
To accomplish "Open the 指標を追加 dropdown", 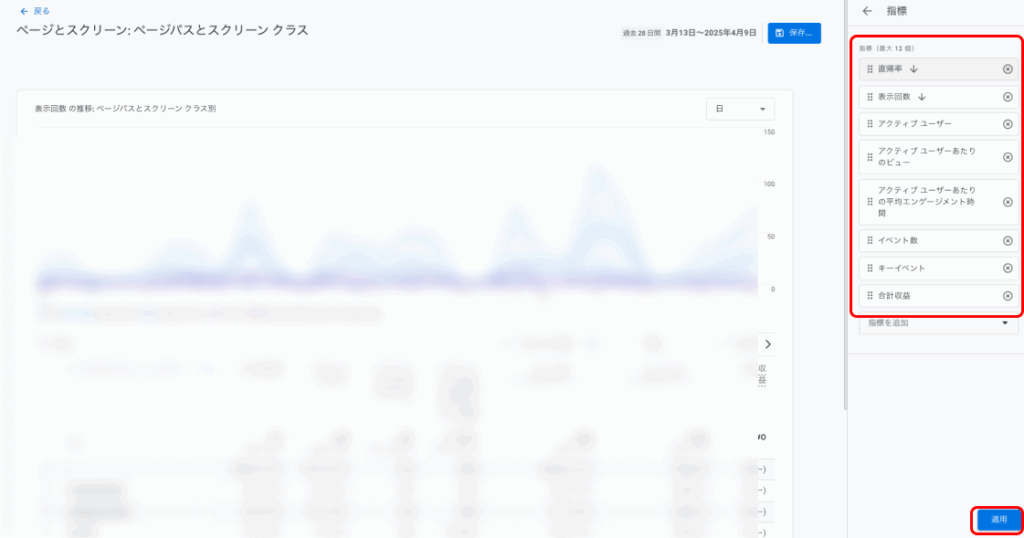I will pos(938,324).
